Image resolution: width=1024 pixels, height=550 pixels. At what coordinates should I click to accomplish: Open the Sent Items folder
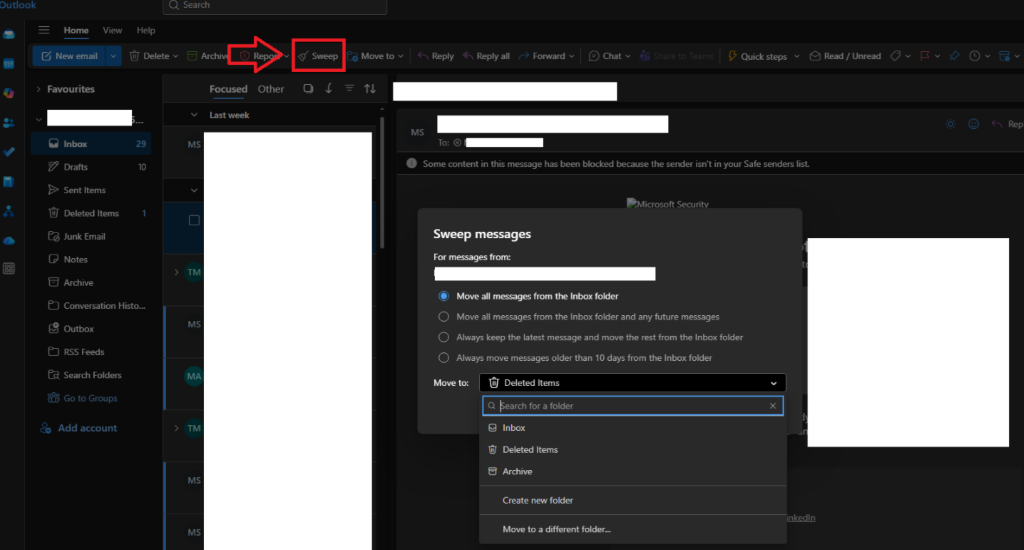tap(91, 190)
